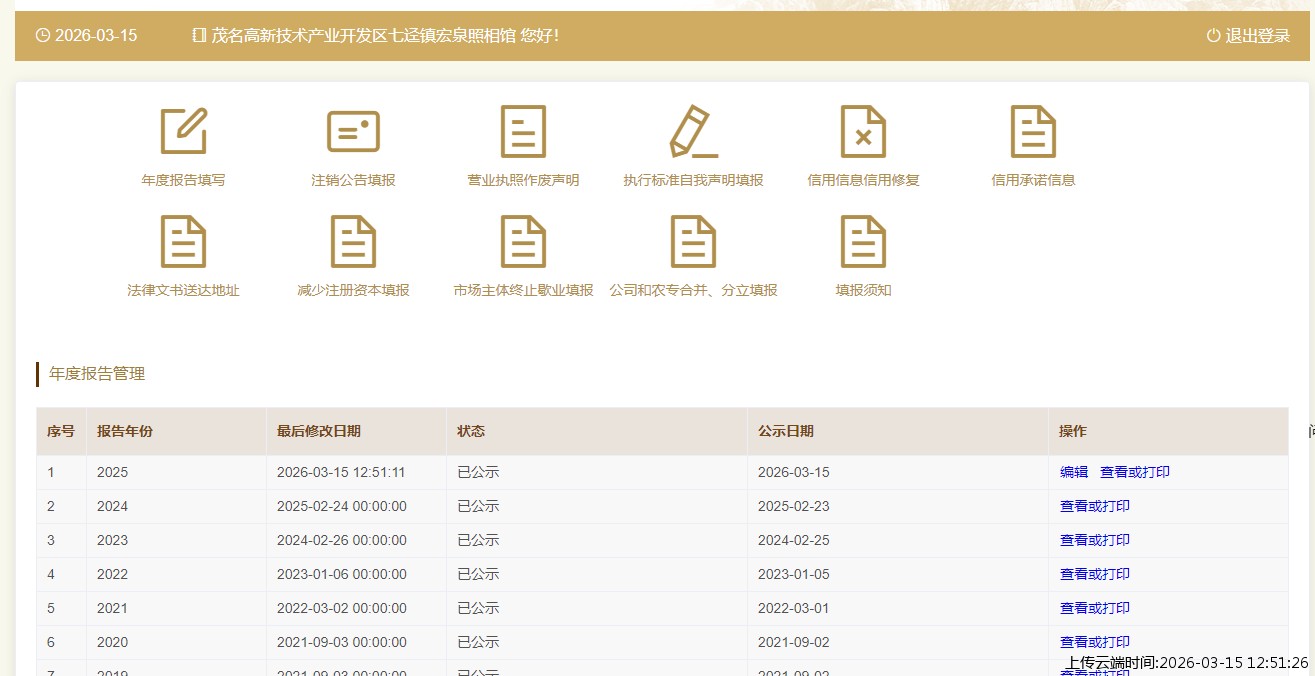Click 退出登录 to log out
This screenshot has height=676, width=1315.
(x=1249, y=36)
